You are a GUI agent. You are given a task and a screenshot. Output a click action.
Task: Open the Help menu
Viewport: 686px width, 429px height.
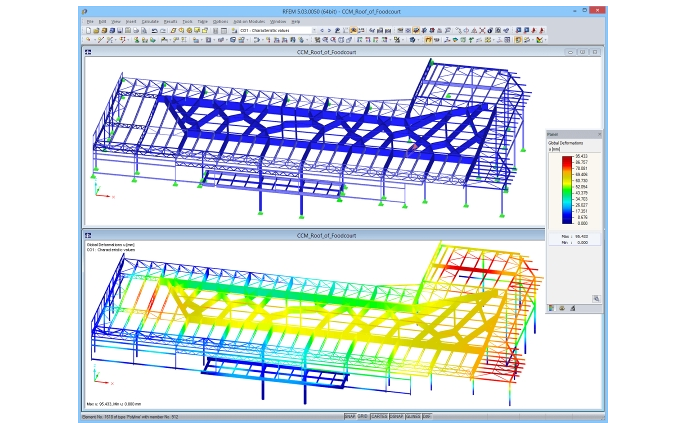(x=296, y=21)
